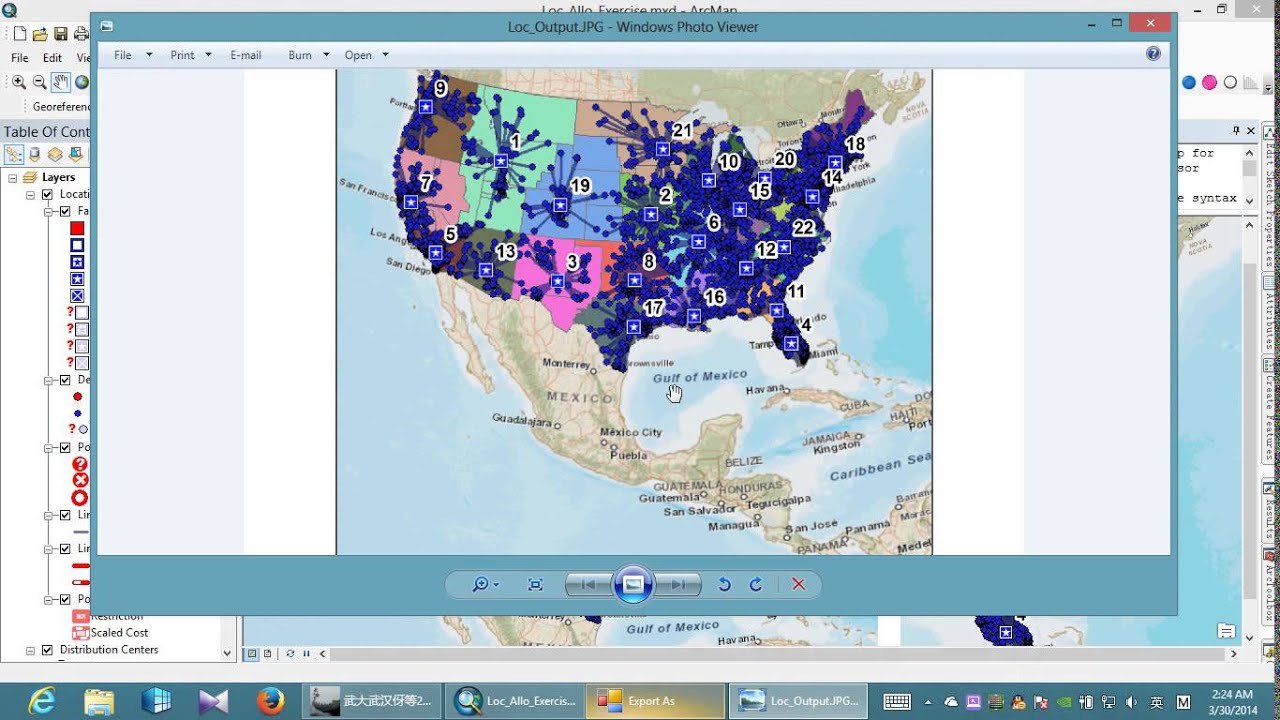Click List By Selection icon in Table Of Contents
The width and height of the screenshot is (1280, 720).
pos(75,154)
